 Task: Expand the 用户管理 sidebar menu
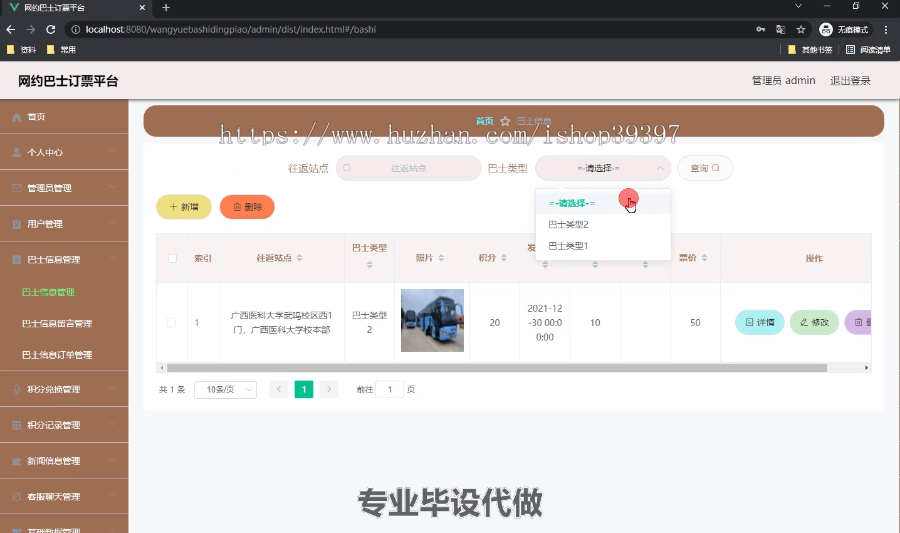point(64,224)
